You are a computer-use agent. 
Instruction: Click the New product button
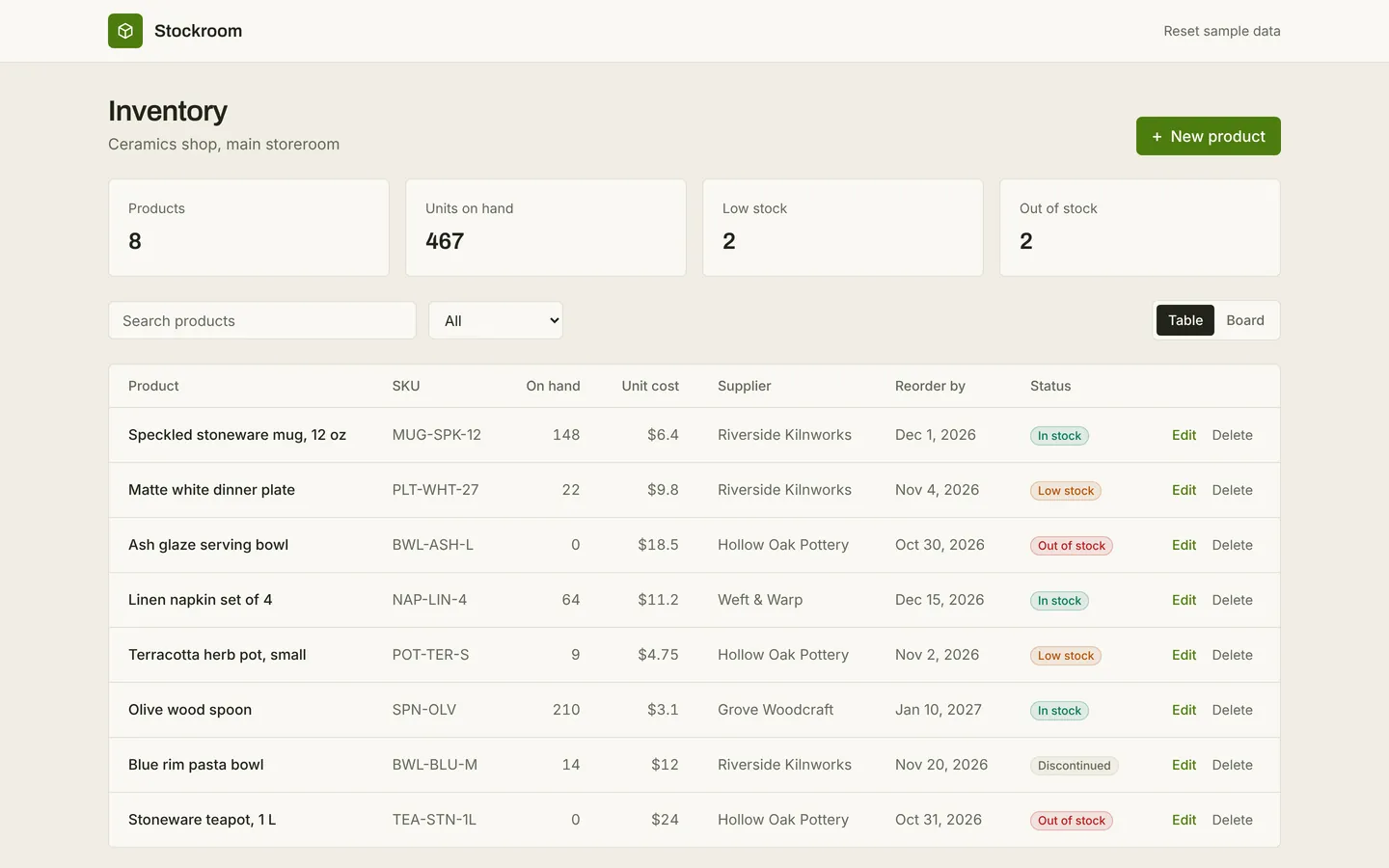pos(1209,136)
